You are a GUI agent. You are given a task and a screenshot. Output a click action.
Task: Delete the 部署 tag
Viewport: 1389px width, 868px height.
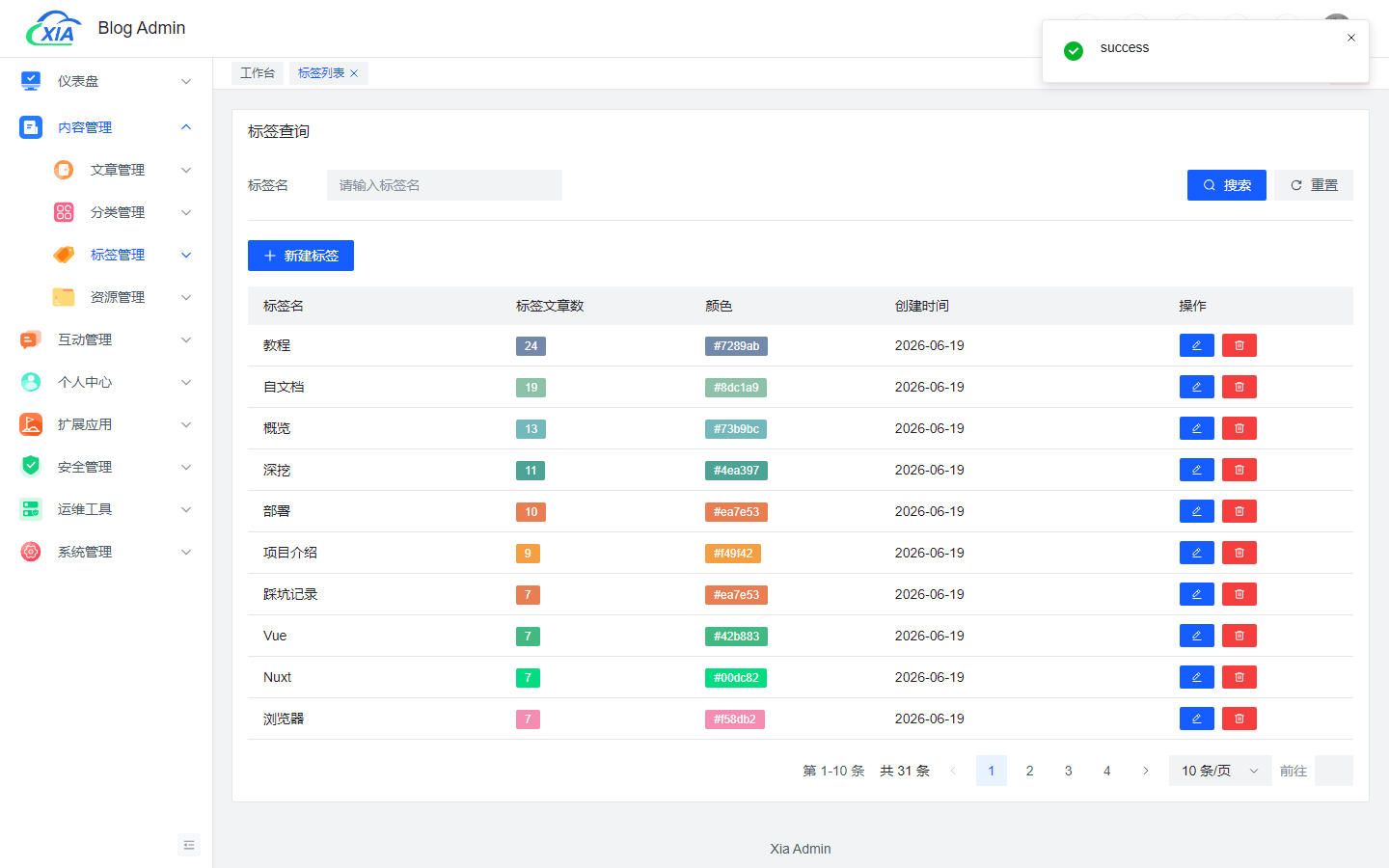tap(1239, 511)
